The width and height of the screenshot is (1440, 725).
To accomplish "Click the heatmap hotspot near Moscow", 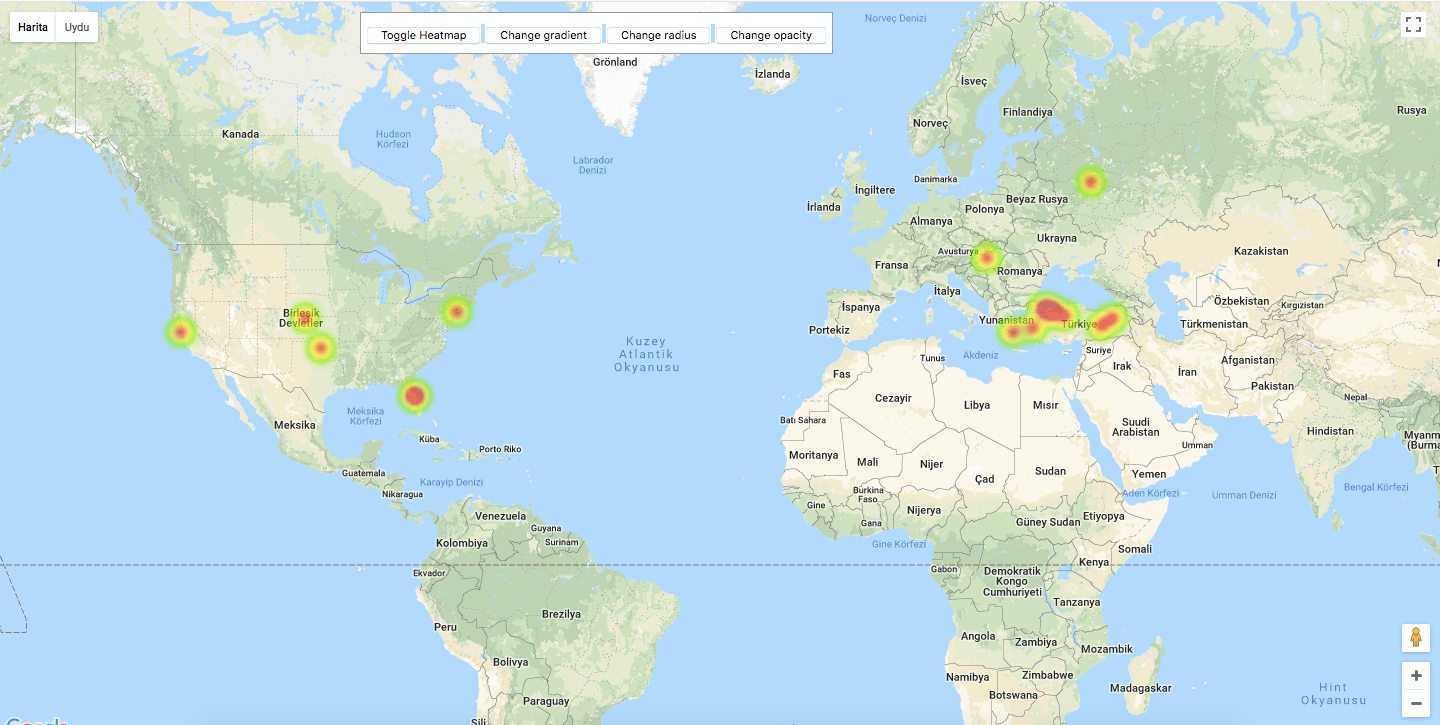I will coord(1090,182).
